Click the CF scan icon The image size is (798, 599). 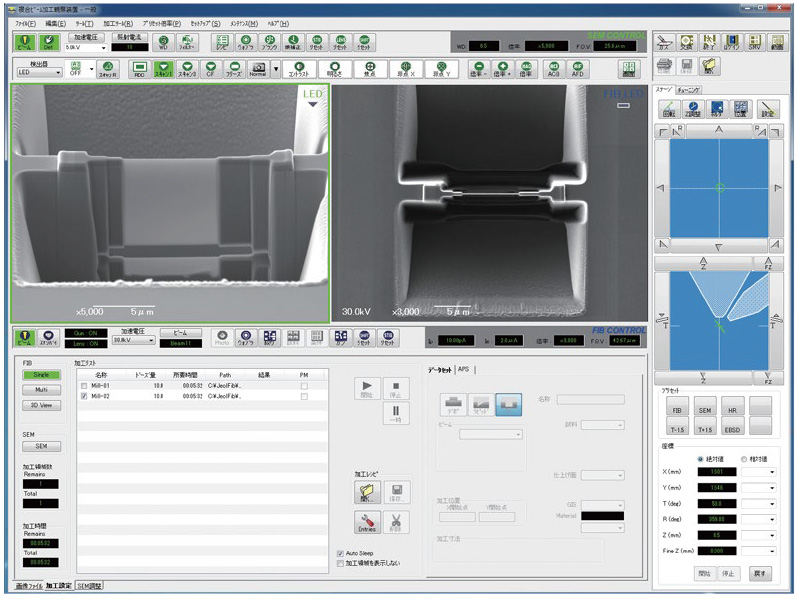click(210, 69)
